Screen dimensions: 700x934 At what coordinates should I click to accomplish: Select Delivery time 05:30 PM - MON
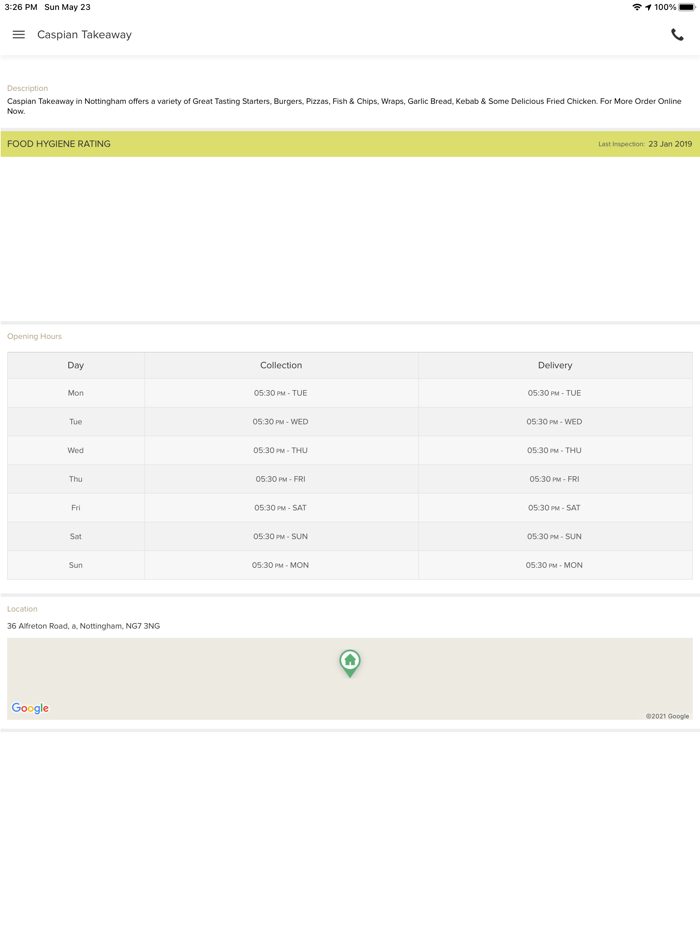pyautogui.click(x=555, y=565)
